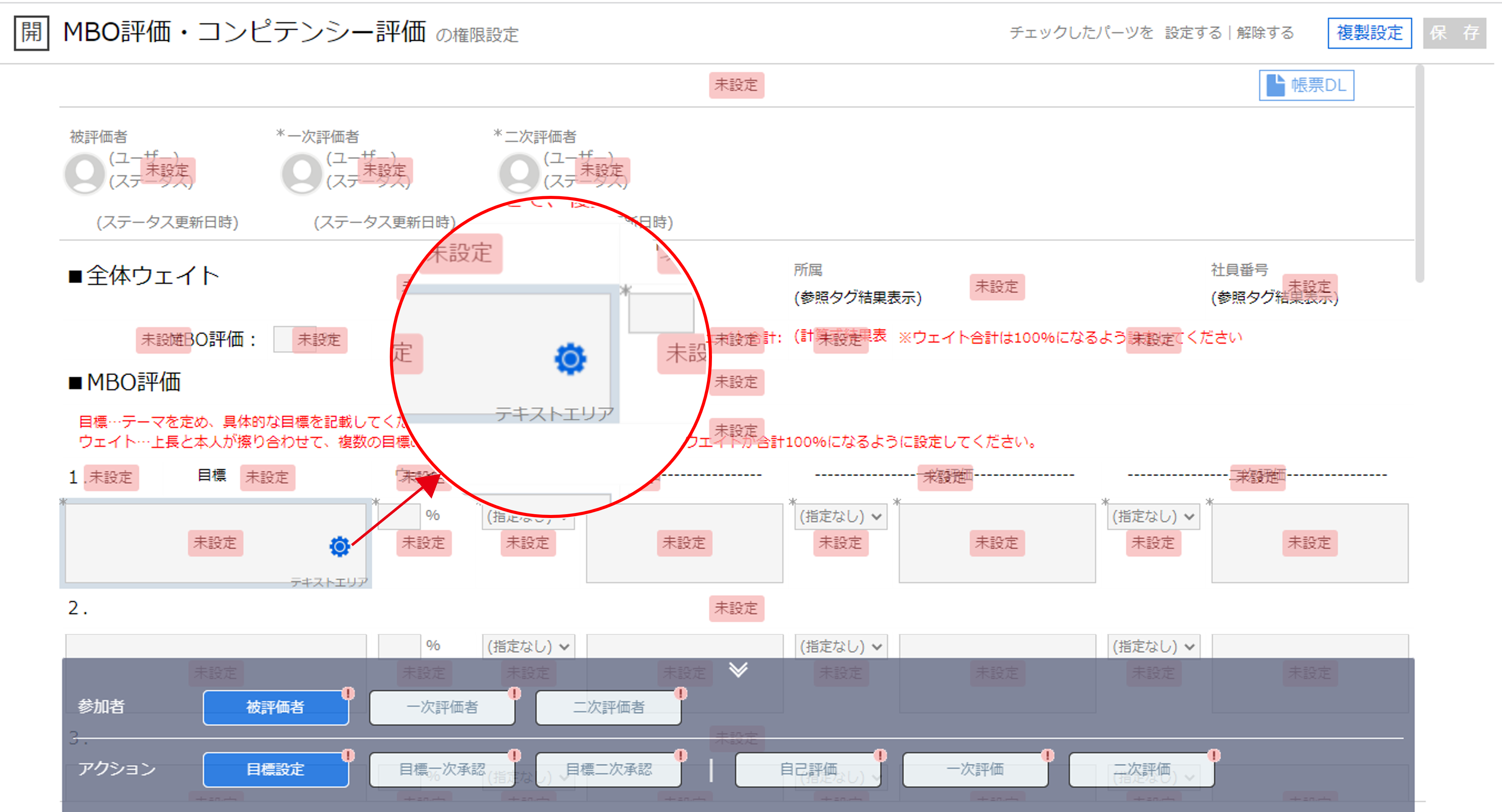
Task: Click the 一次評価者 avatar icon
Action: [x=301, y=173]
